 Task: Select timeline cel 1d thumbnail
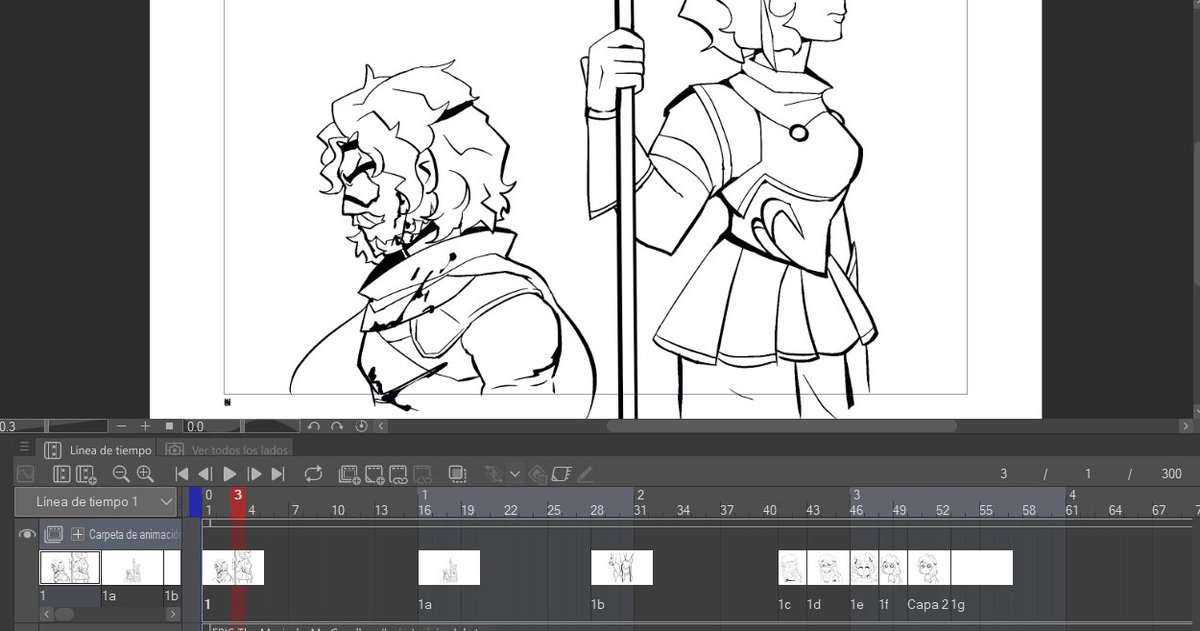coord(828,567)
